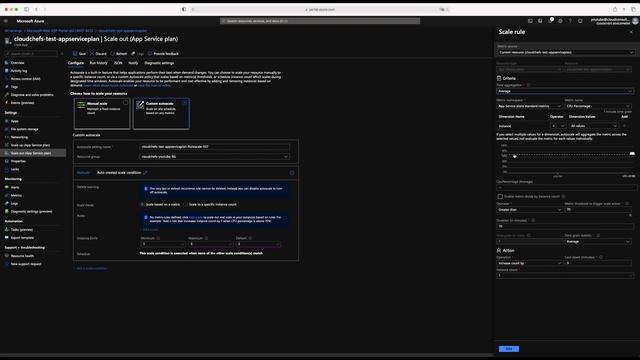Switch to the Configure tab
640x360 pixels.
[x=76, y=63]
